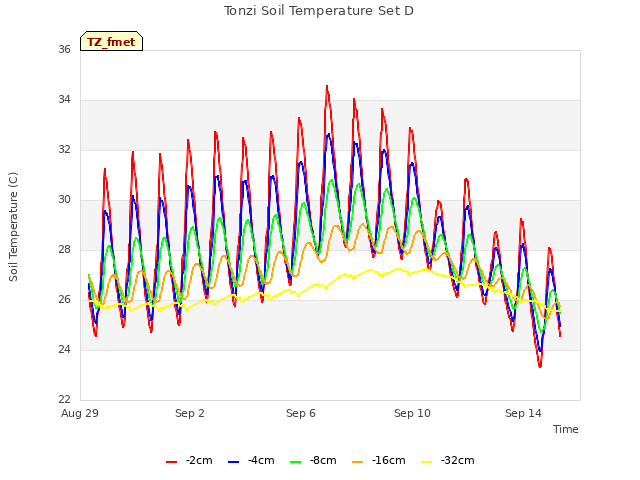Click the Sep 2 x-axis tick label
640x480 pixels.
click(190, 413)
